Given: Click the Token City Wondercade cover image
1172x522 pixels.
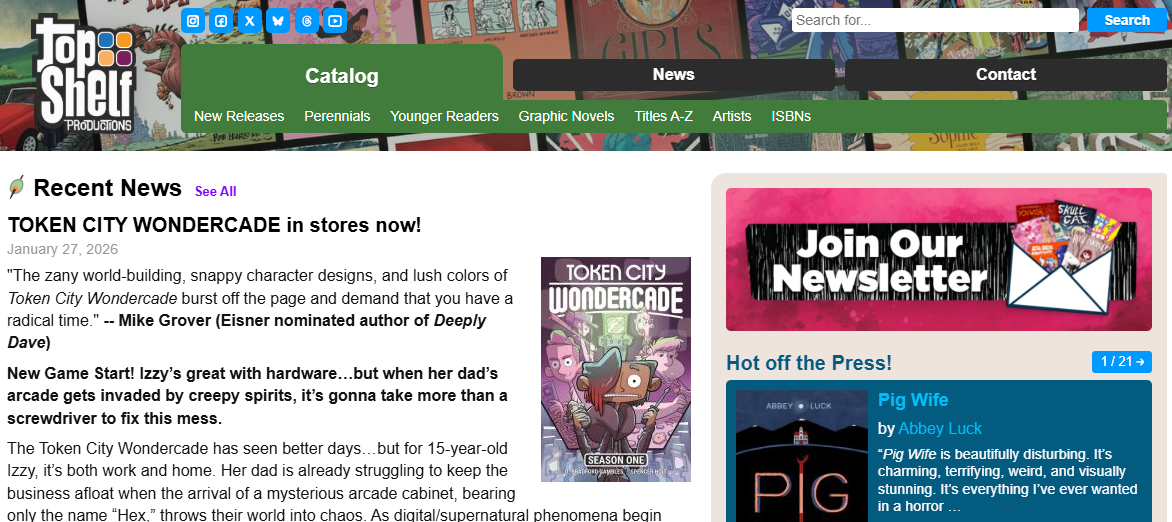Looking at the screenshot, I should (x=616, y=369).
